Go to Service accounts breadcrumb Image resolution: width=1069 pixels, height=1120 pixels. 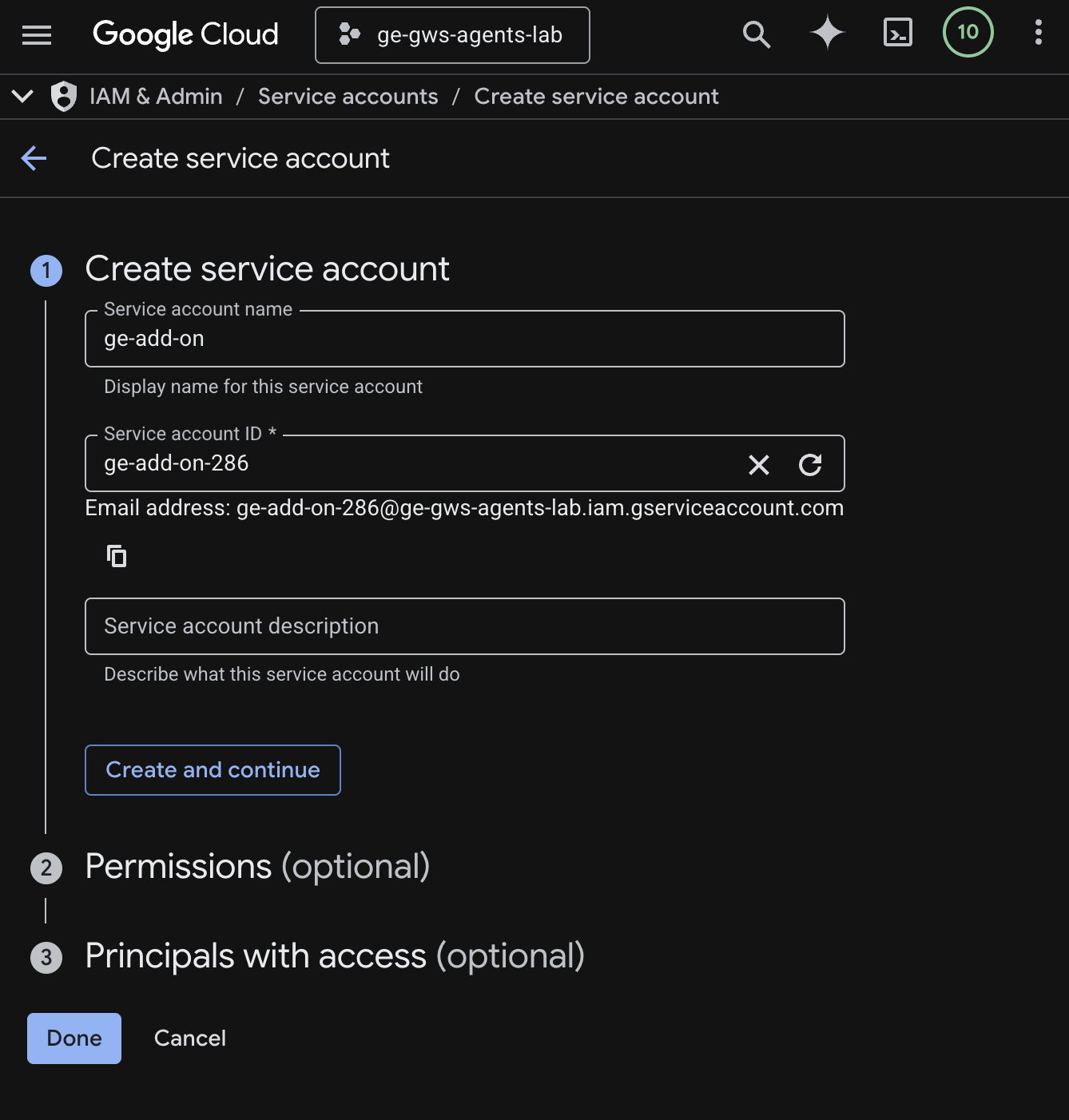[348, 97]
